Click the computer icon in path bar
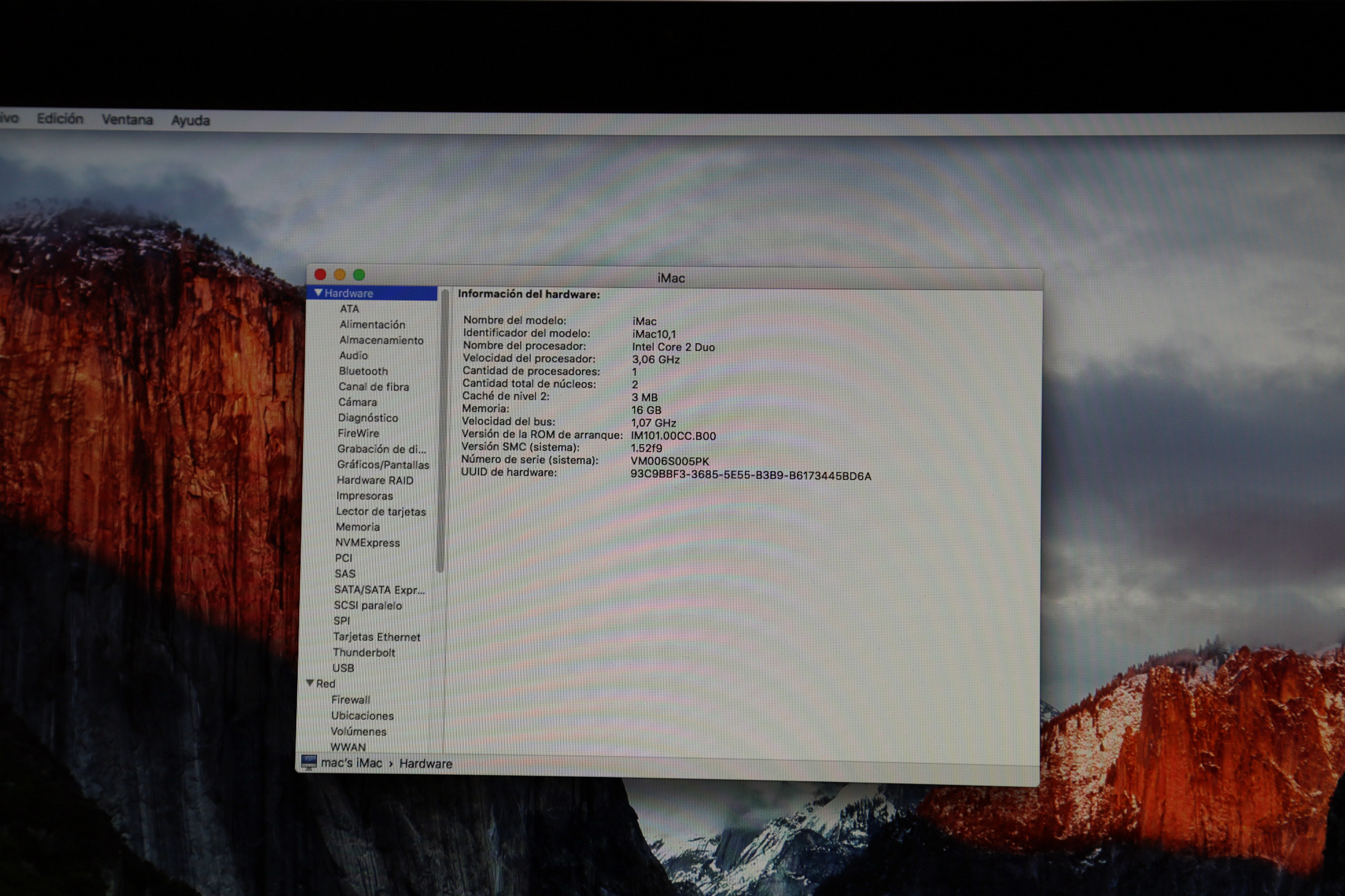The image size is (1345, 896). (308, 763)
